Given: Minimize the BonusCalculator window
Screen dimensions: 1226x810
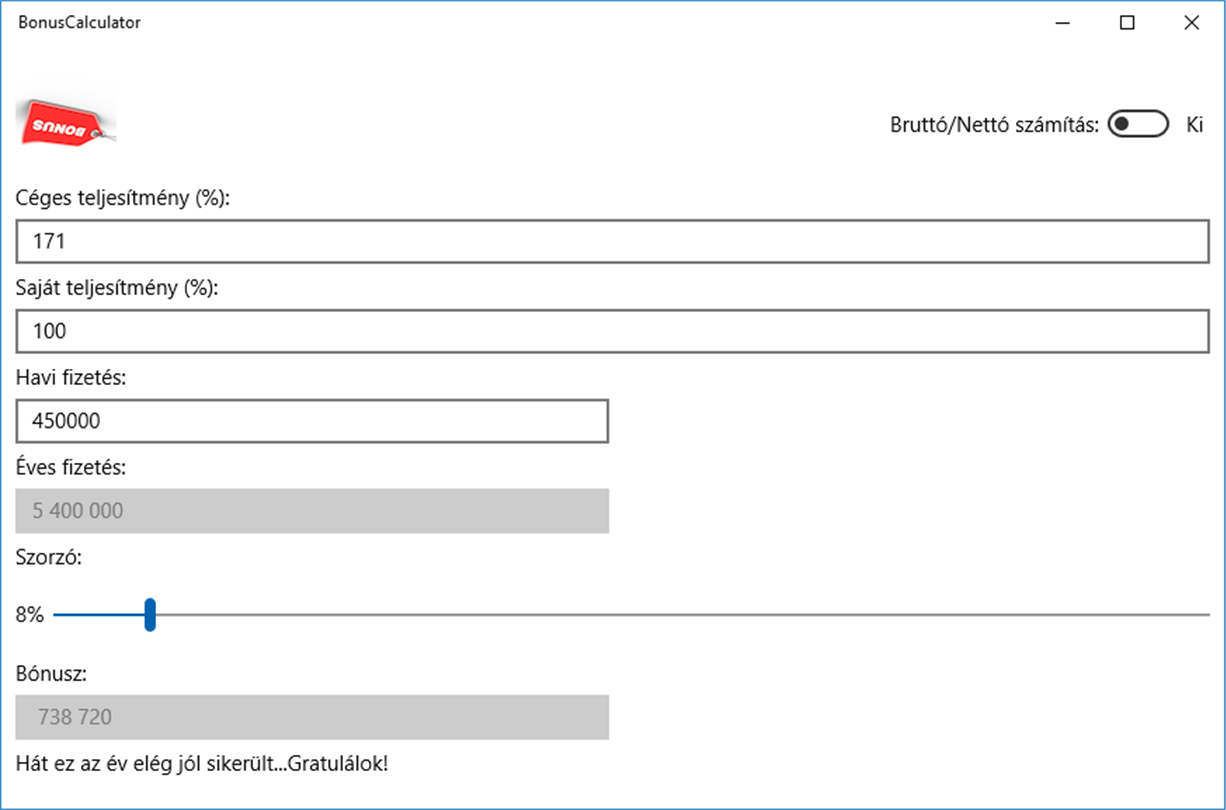Looking at the screenshot, I should point(1063,23).
